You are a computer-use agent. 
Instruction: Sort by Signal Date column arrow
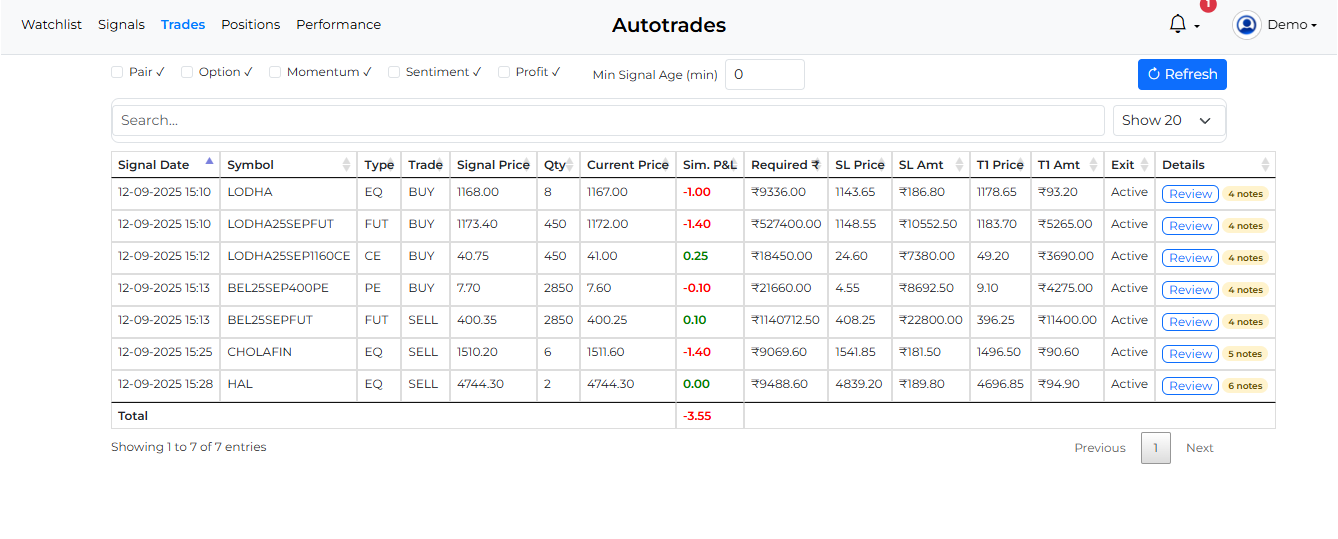[x=209, y=160]
